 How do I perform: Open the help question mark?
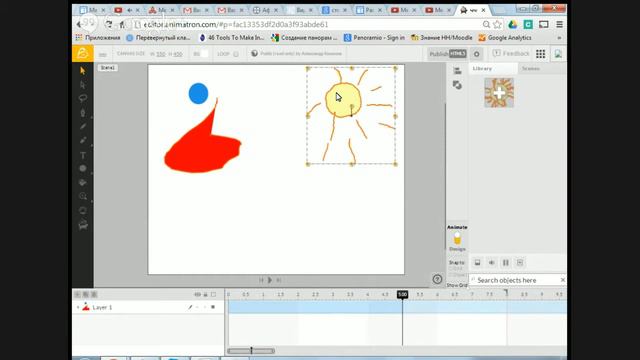pyautogui.click(x=437, y=279)
